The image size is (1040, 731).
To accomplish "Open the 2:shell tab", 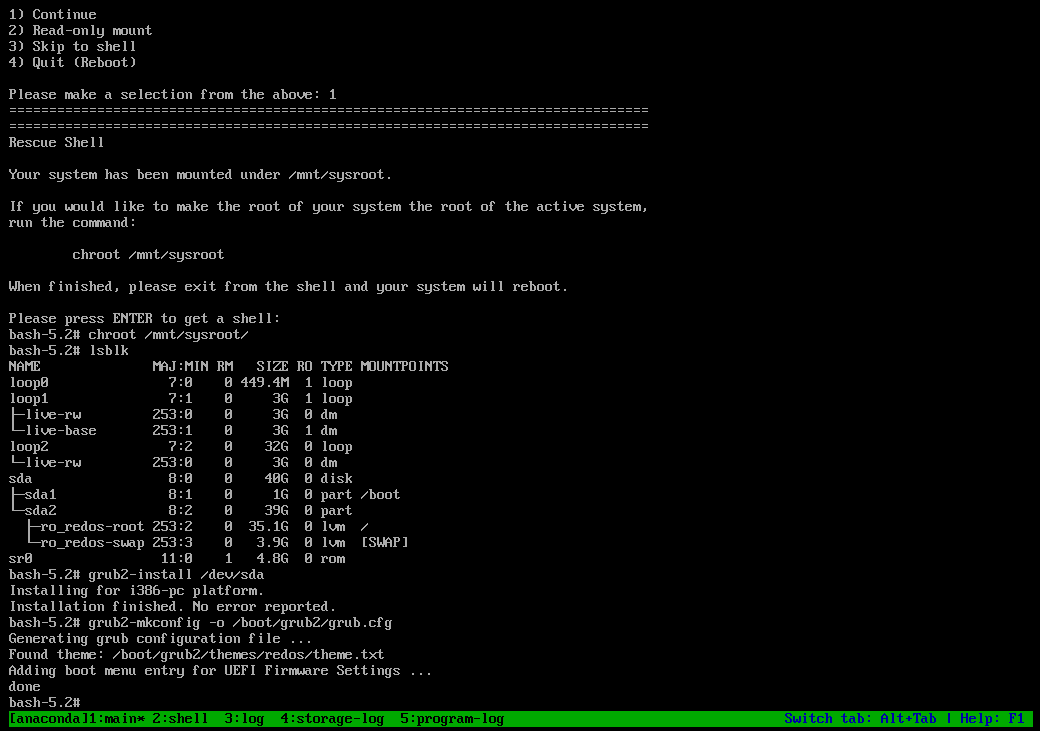I will pos(180,719).
